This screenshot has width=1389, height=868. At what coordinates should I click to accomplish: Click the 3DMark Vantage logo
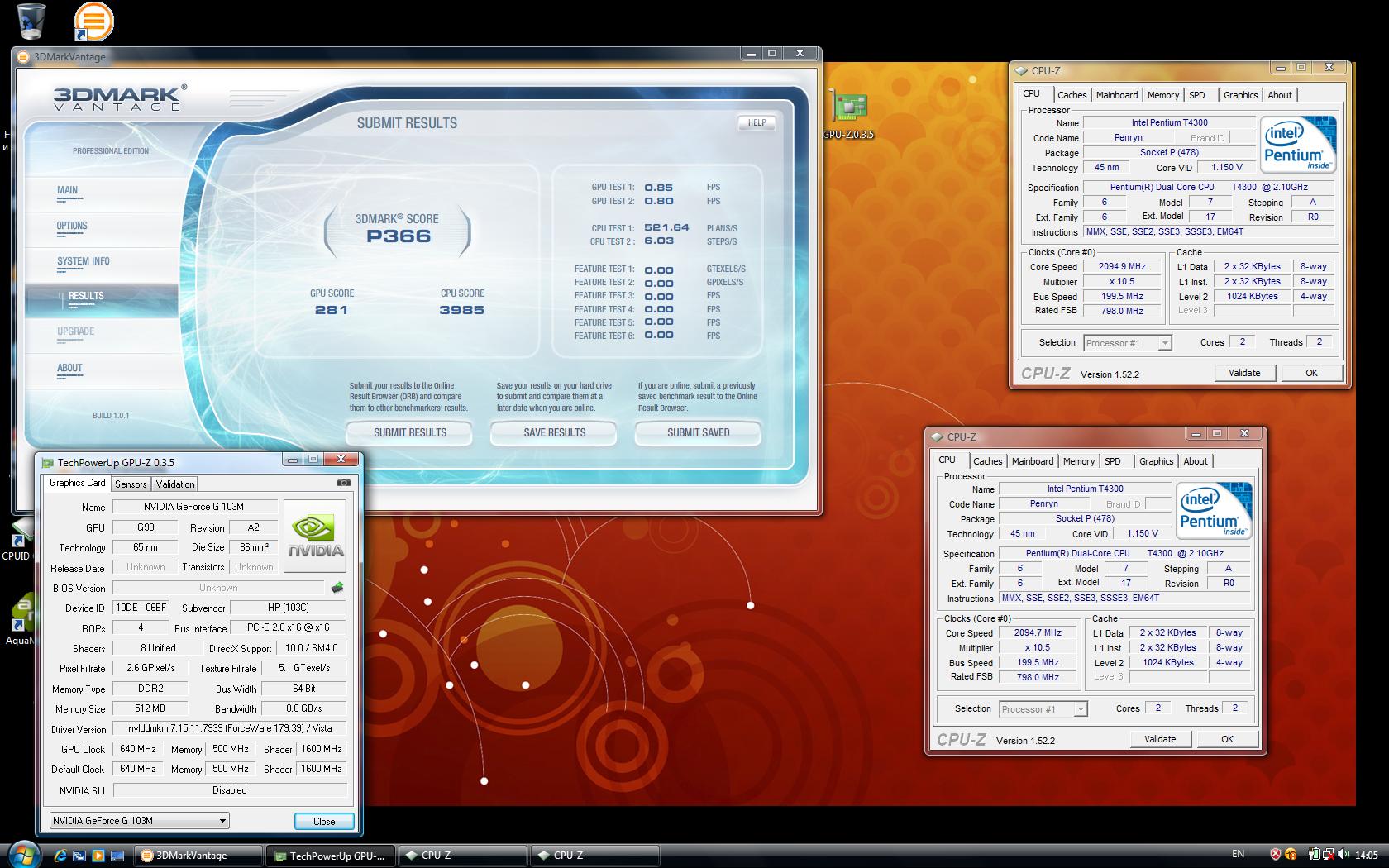click(x=119, y=97)
